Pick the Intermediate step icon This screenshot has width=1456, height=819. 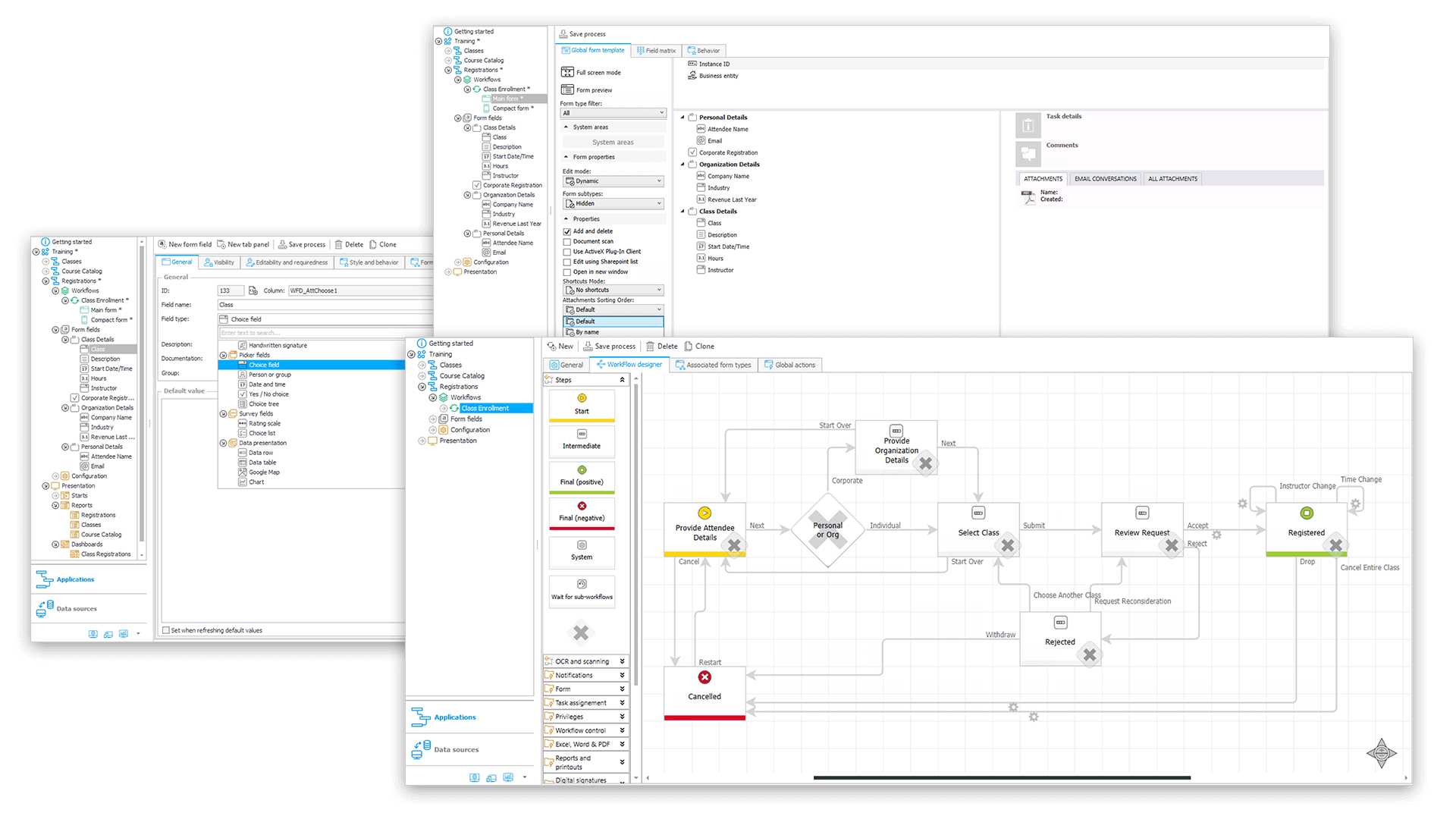582,434
